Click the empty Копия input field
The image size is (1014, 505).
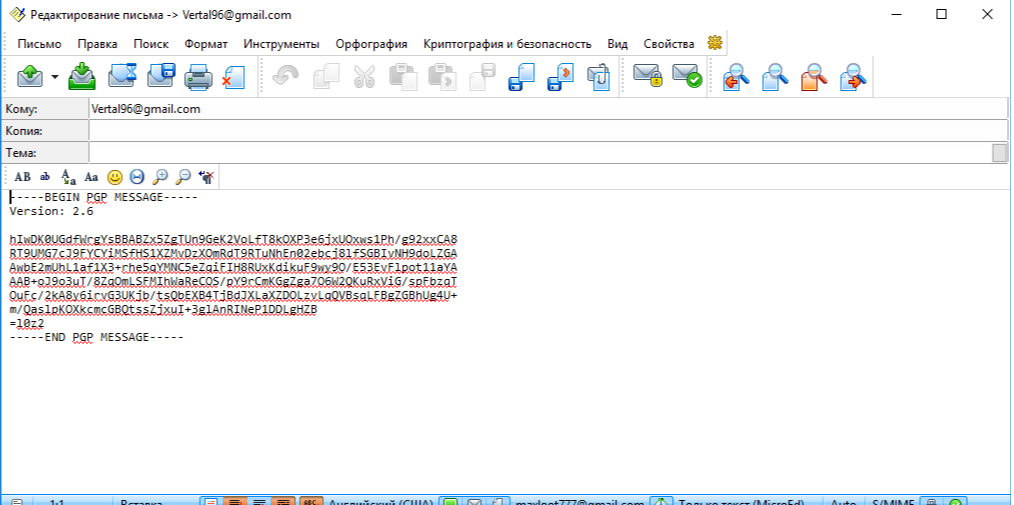tap(548, 131)
